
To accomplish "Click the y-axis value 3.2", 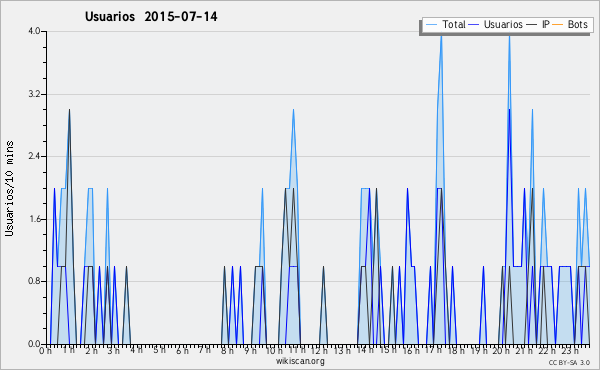I will 34,94.
